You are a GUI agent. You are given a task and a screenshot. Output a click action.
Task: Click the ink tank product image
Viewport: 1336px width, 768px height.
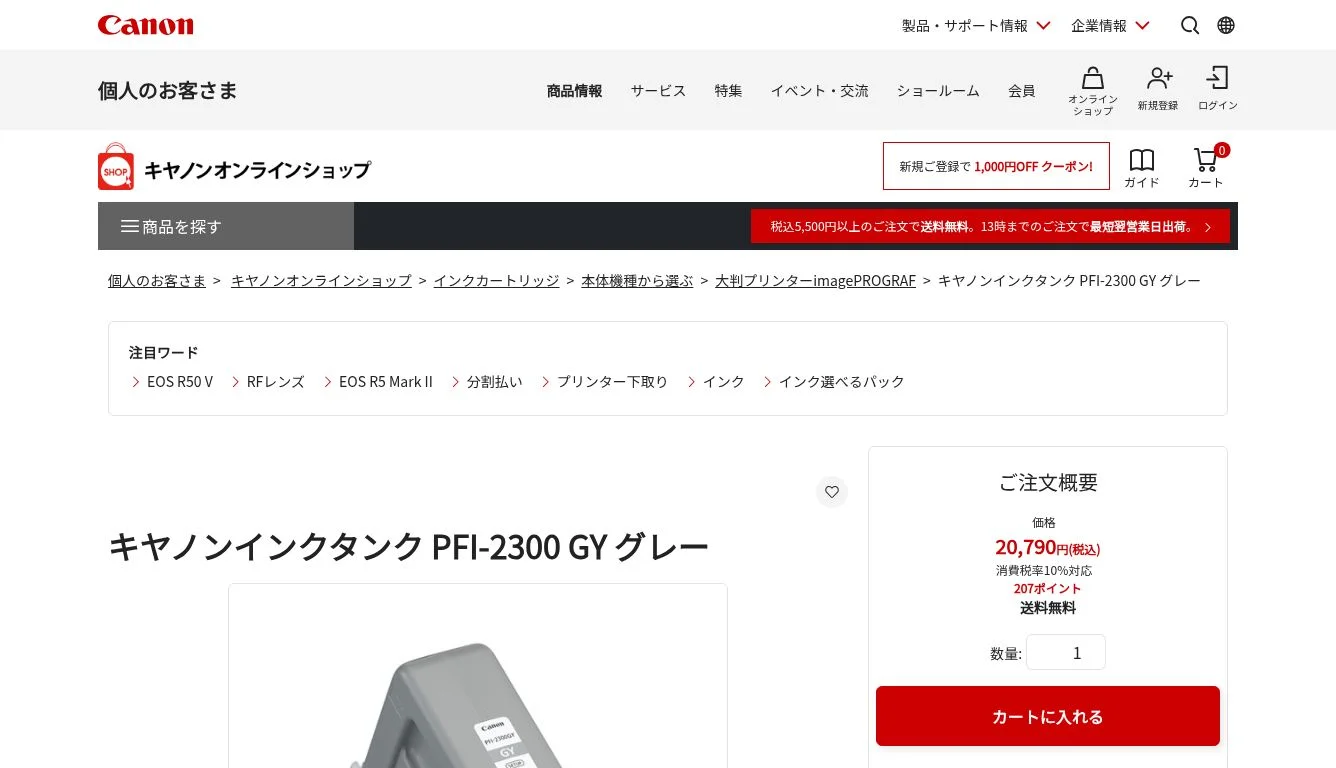478,676
